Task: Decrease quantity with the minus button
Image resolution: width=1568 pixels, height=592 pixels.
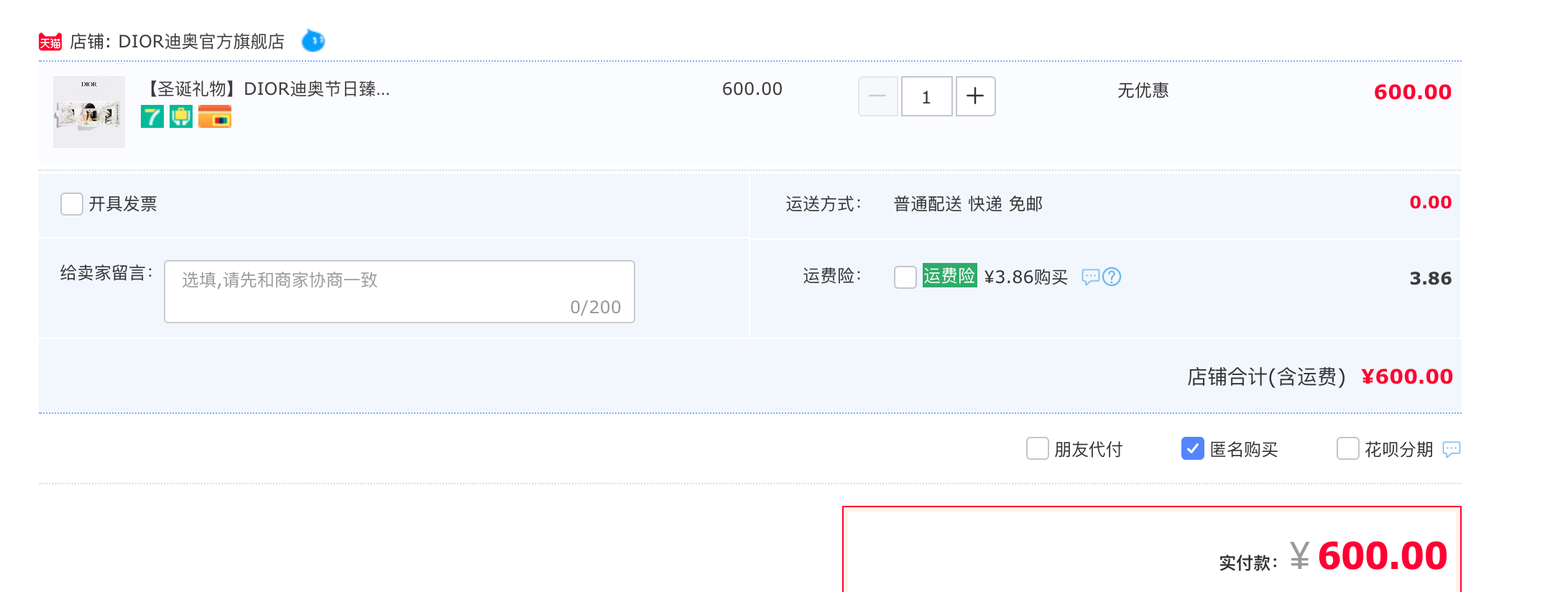Action: click(x=878, y=96)
